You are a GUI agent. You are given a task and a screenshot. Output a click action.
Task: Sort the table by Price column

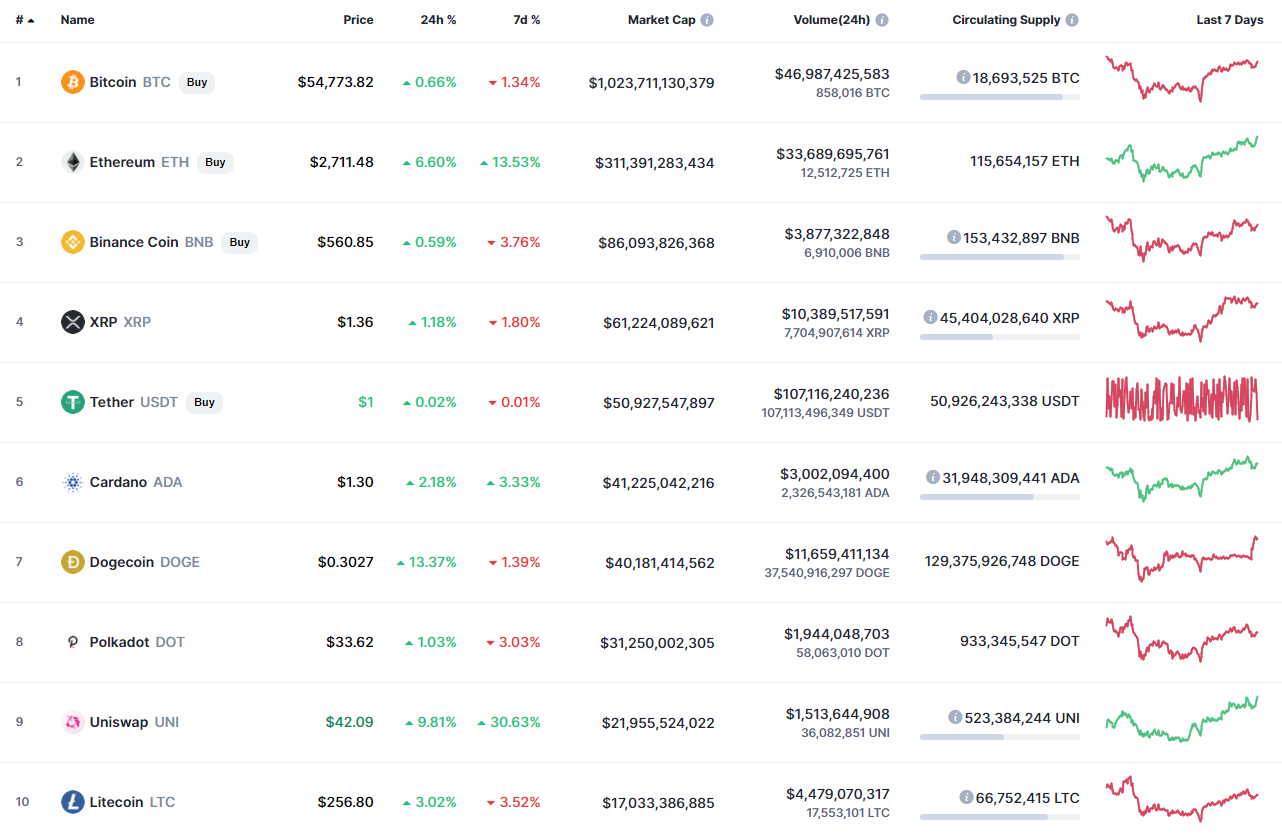click(358, 20)
